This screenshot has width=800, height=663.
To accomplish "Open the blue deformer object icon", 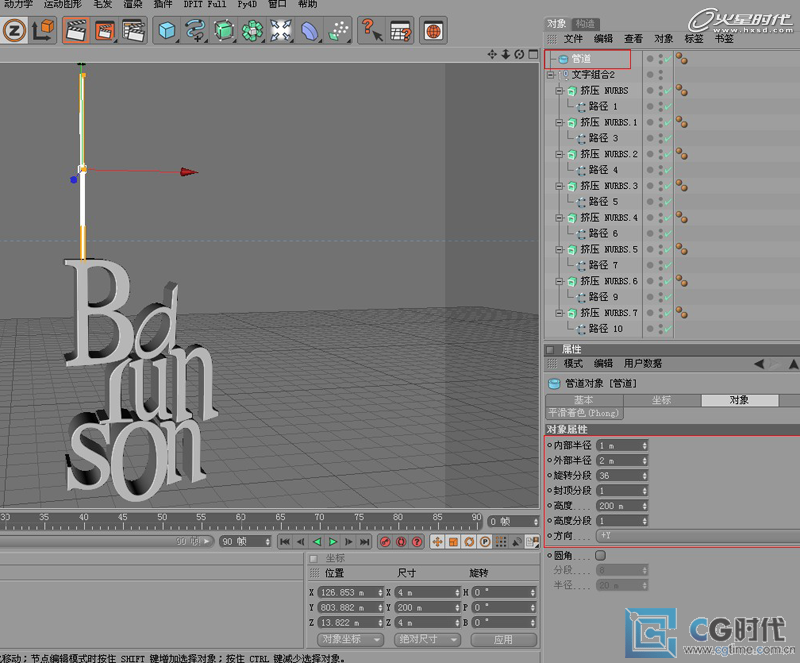I will click(x=309, y=31).
